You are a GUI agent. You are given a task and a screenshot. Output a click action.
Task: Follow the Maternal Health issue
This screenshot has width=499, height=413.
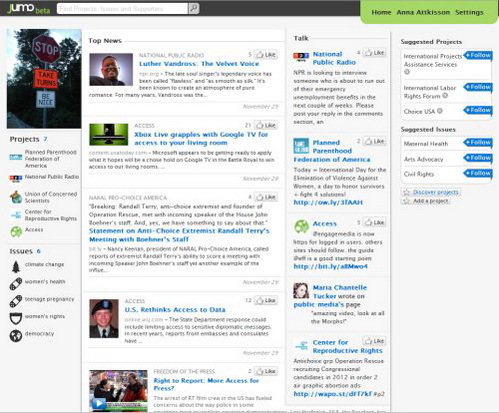[x=478, y=142]
